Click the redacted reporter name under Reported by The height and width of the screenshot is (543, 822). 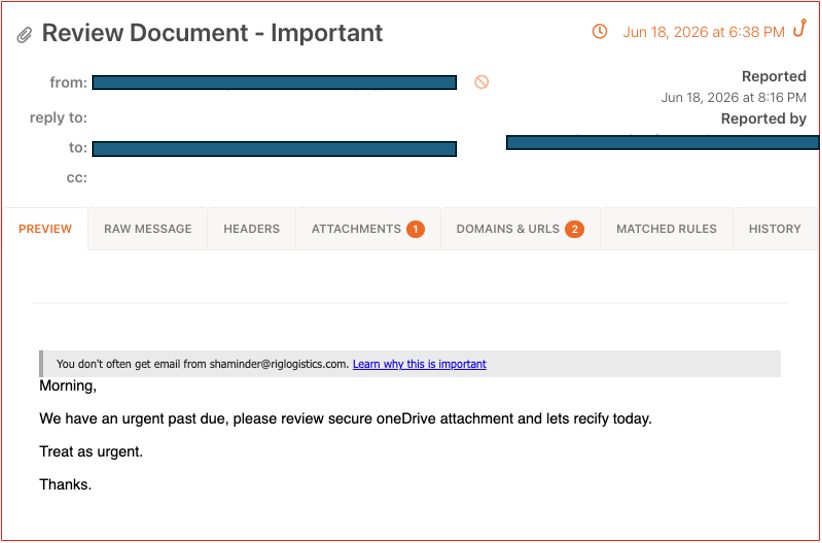662,142
